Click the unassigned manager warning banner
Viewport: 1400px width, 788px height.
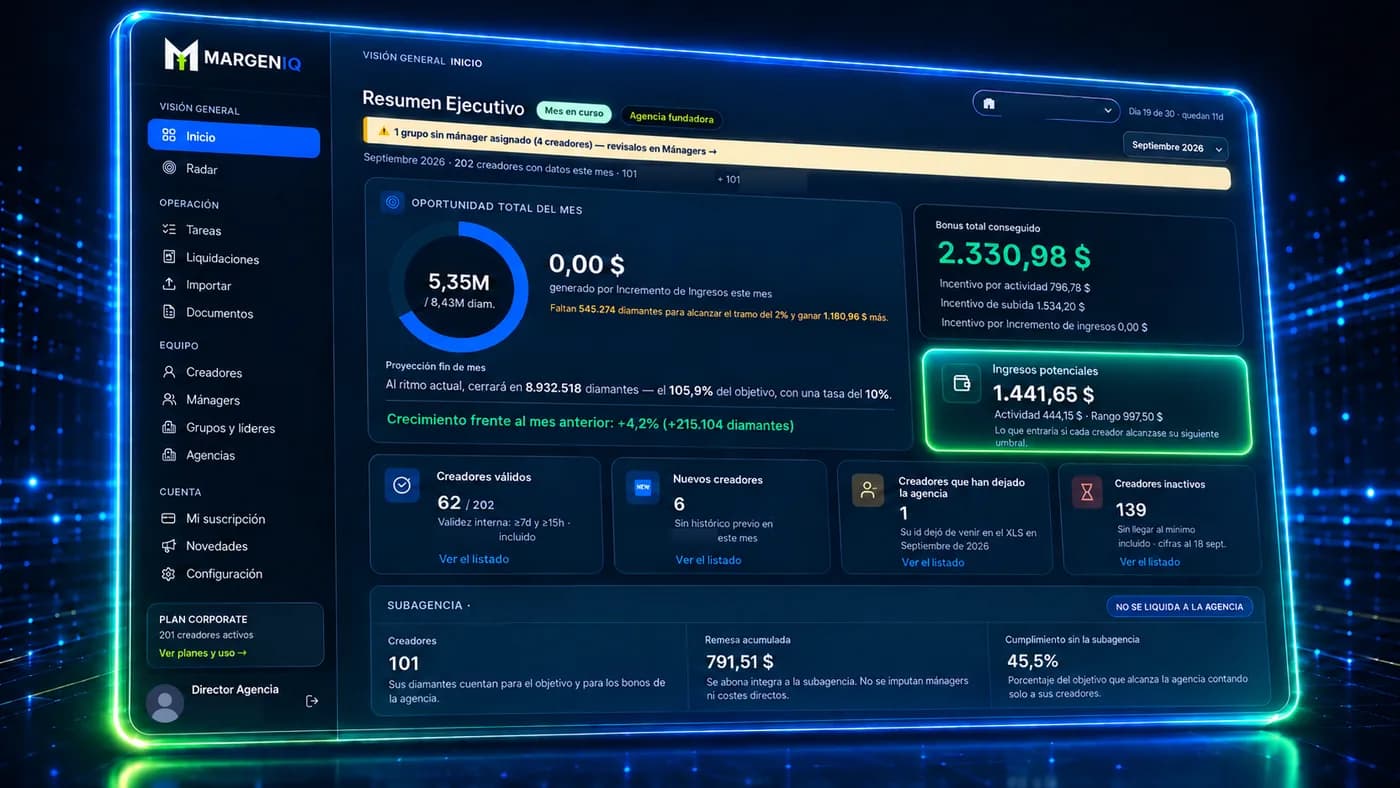[x=796, y=153]
